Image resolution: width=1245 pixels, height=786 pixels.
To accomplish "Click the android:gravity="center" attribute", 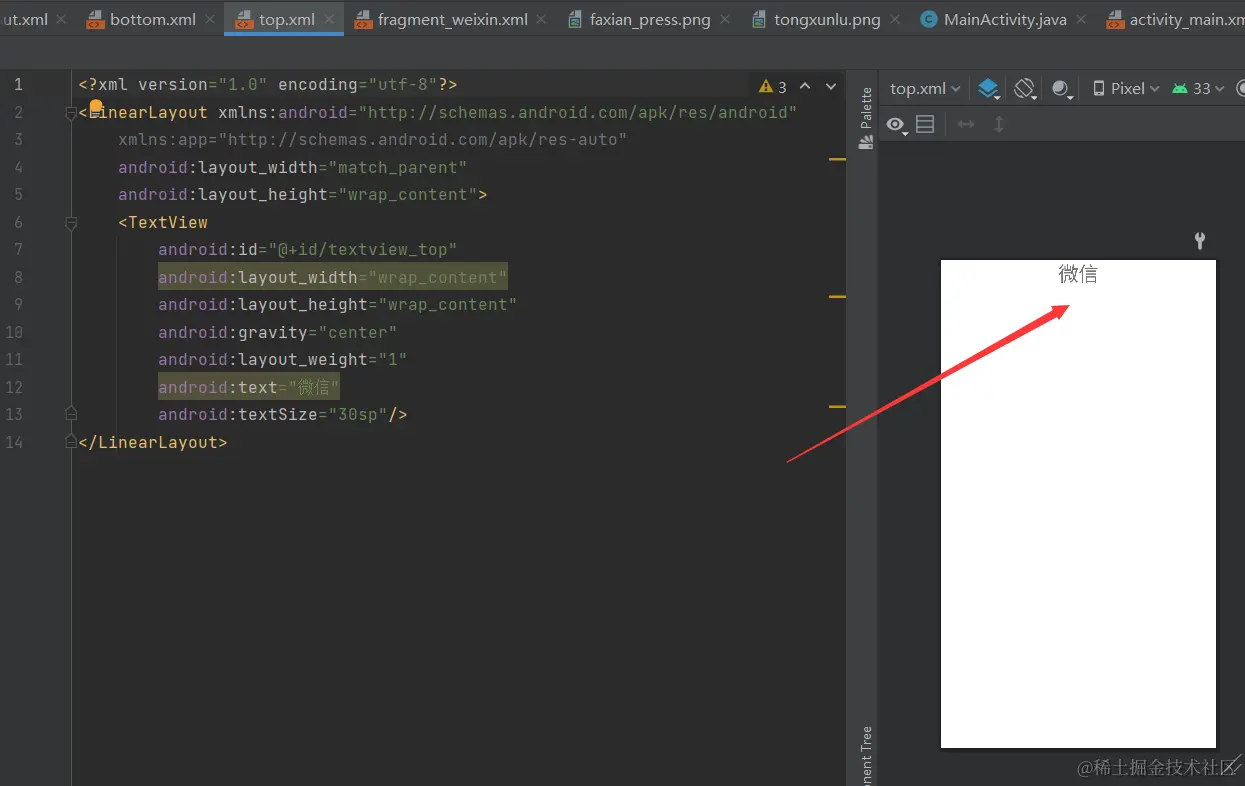I will coord(278,332).
